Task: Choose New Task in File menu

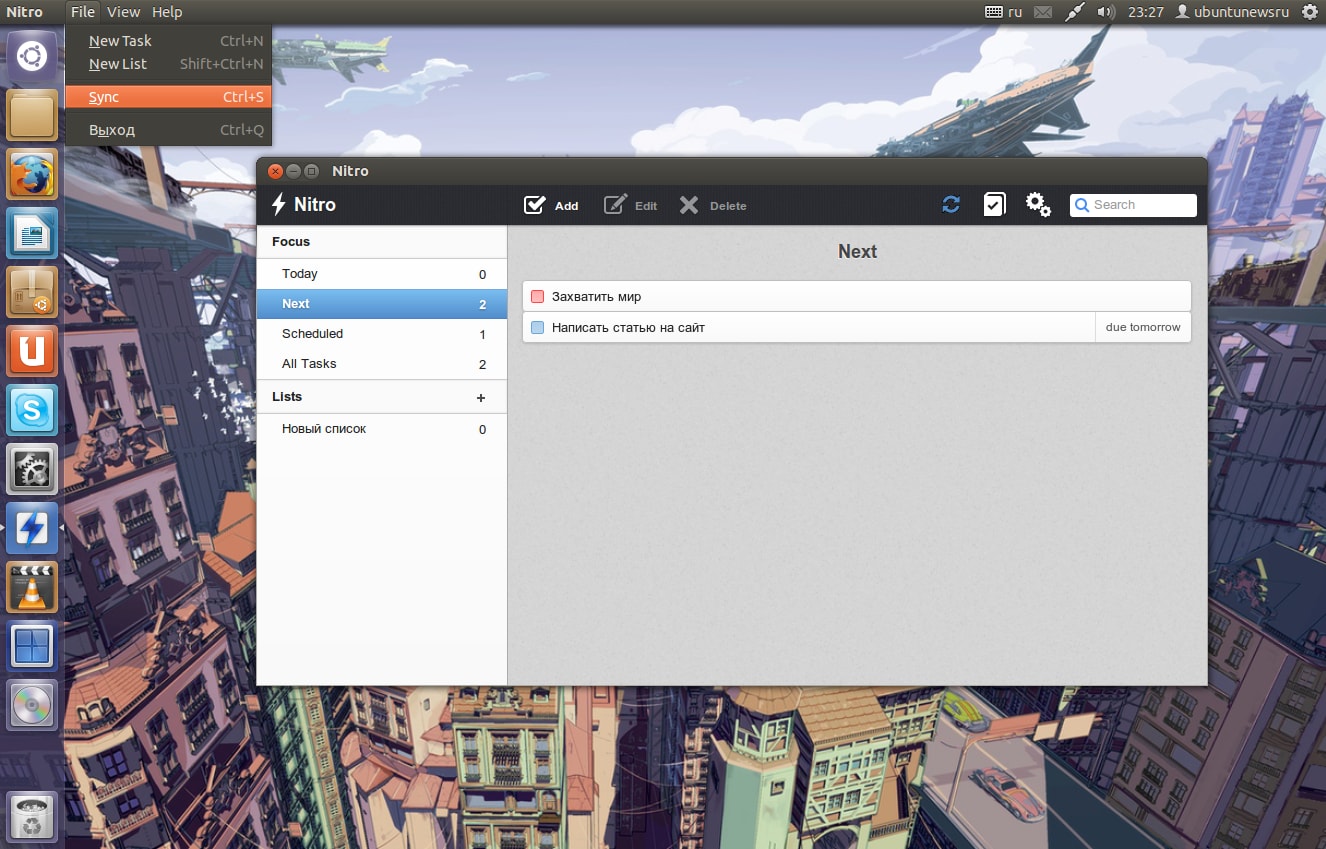Action: [168, 41]
